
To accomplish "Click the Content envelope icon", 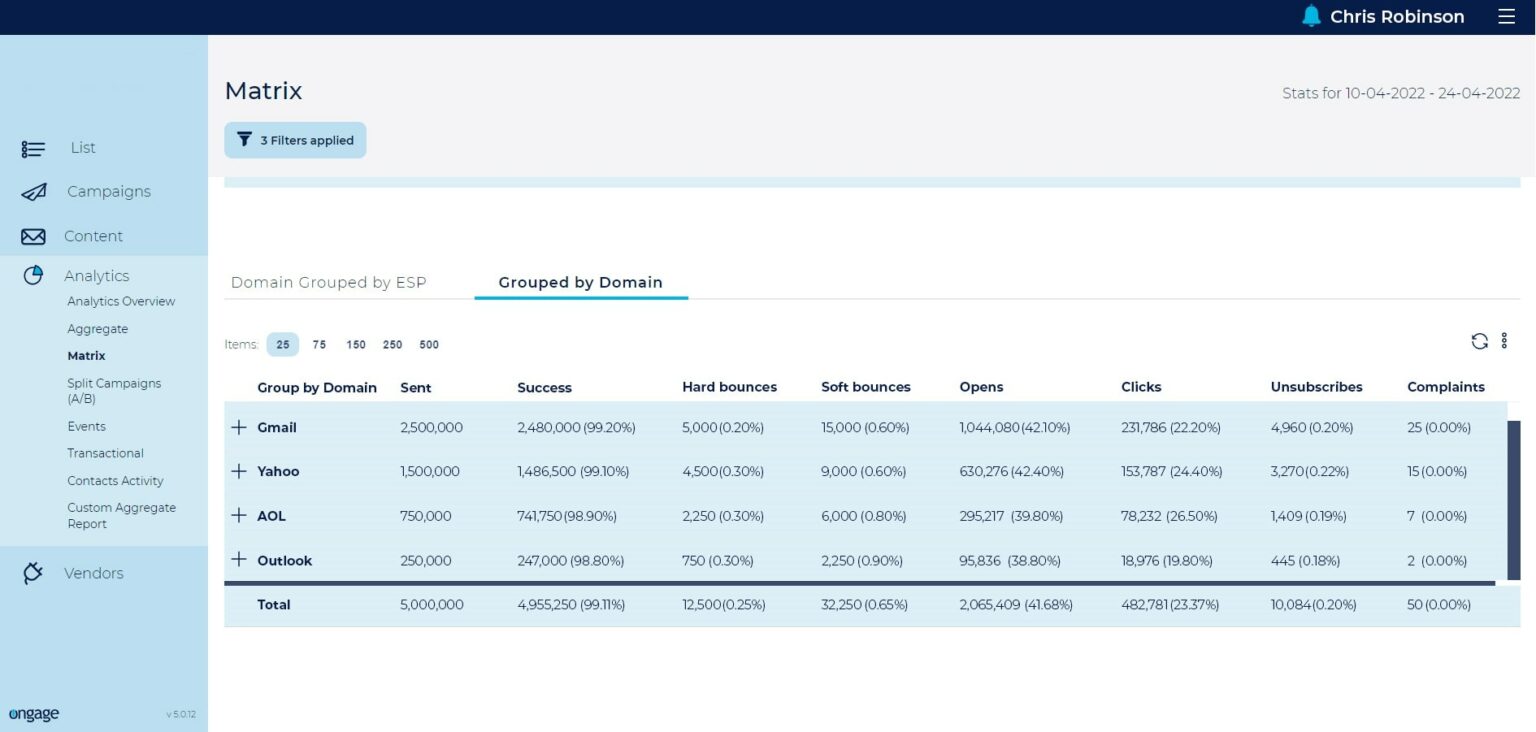I will [x=33, y=237].
